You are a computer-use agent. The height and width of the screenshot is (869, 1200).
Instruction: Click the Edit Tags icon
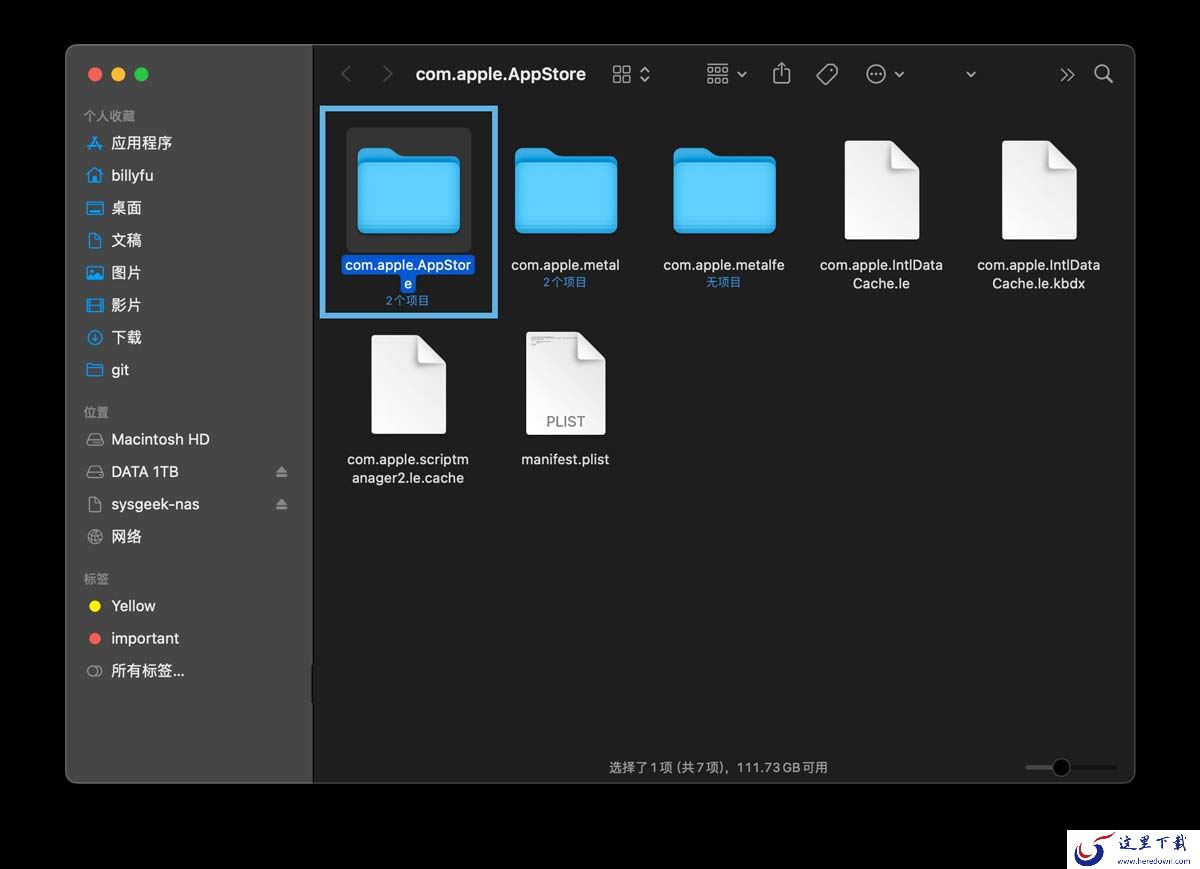(827, 74)
